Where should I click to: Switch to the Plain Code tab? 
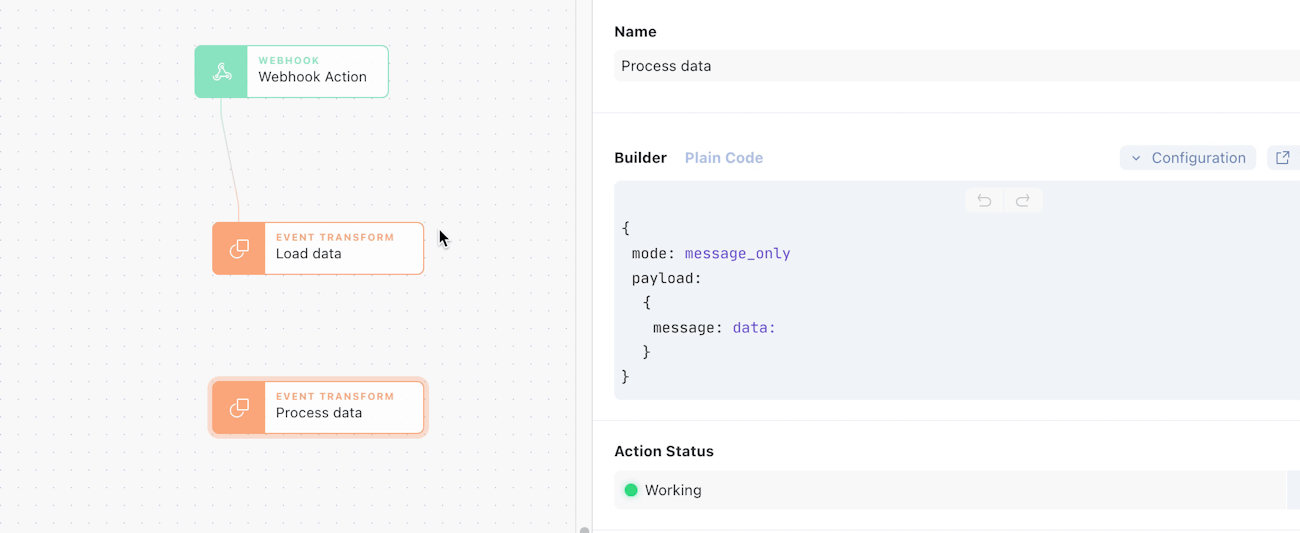(x=724, y=158)
